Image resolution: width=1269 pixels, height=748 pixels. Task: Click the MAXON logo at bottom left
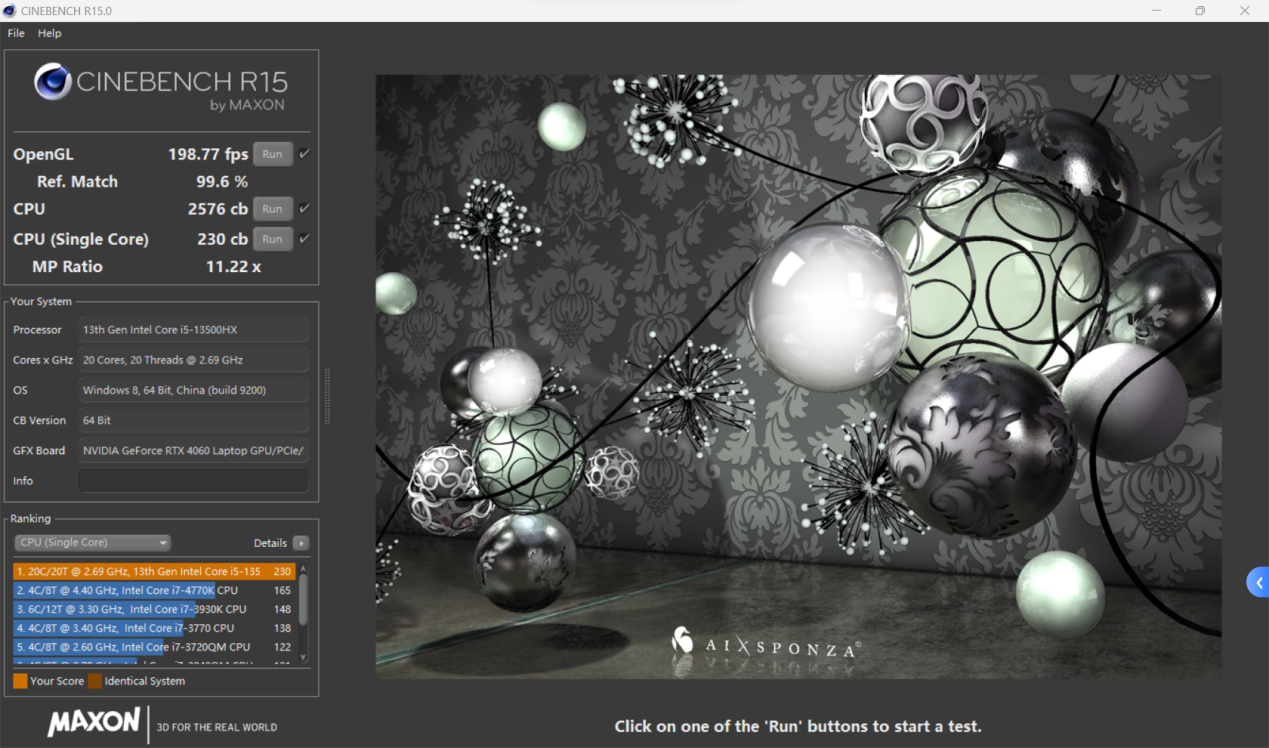coord(95,722)
